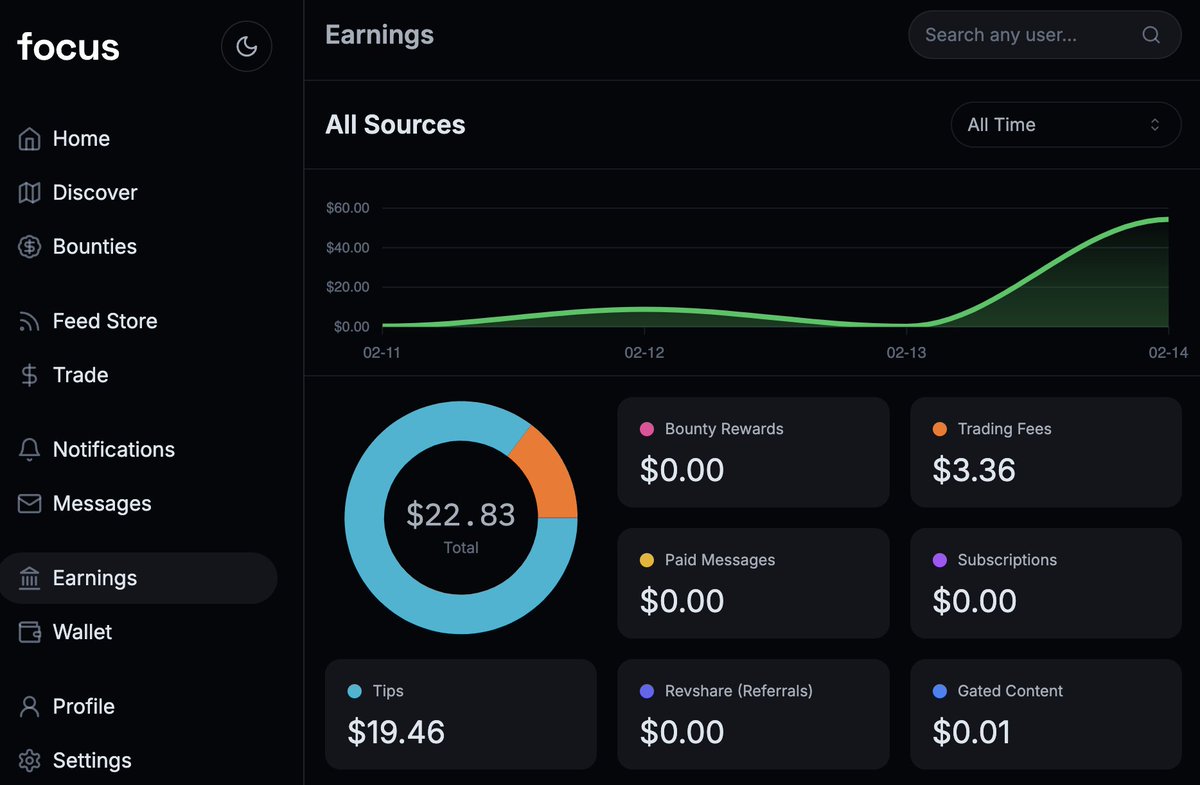
Task: Click the Profile person icon
Action: coord(30,706)
